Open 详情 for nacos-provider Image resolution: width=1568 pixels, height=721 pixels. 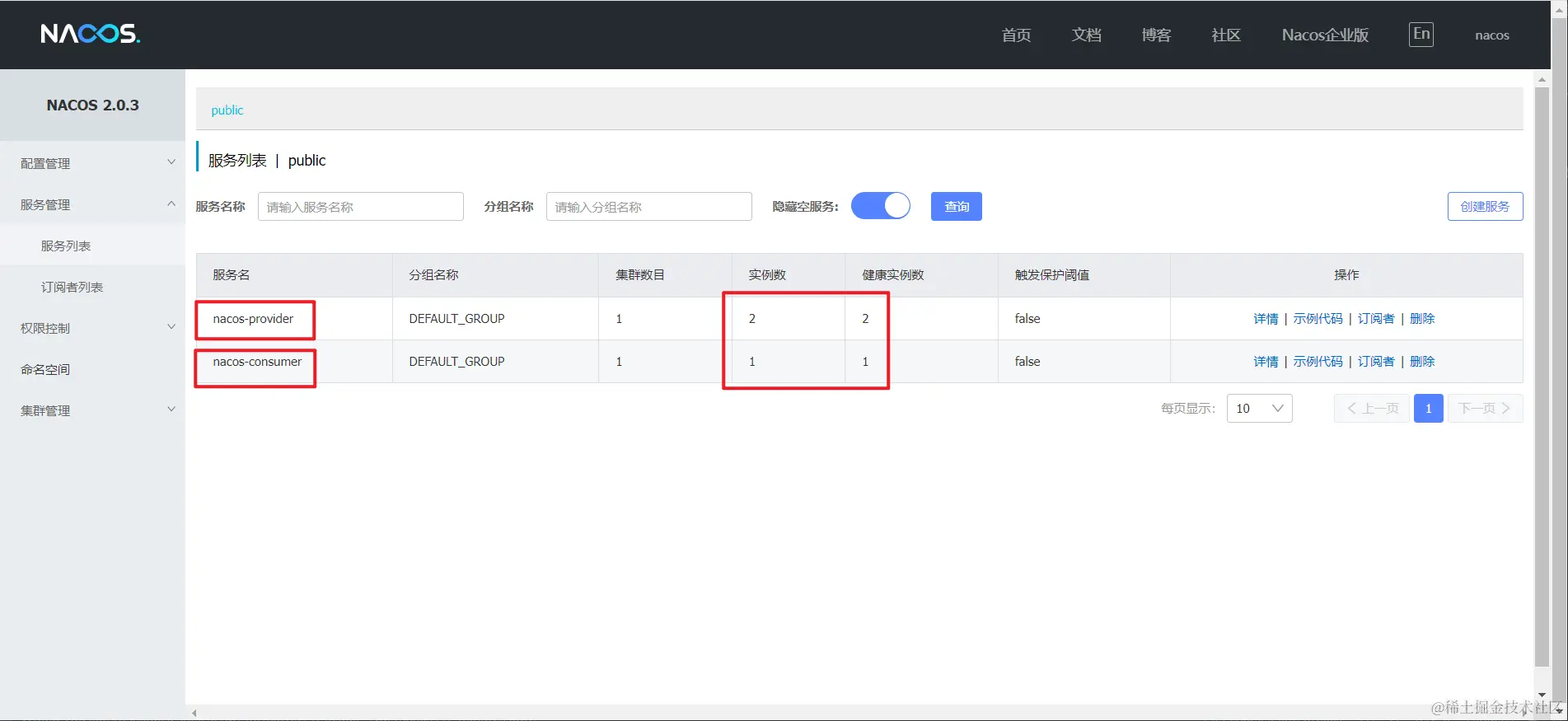(x=1266, y=318)
